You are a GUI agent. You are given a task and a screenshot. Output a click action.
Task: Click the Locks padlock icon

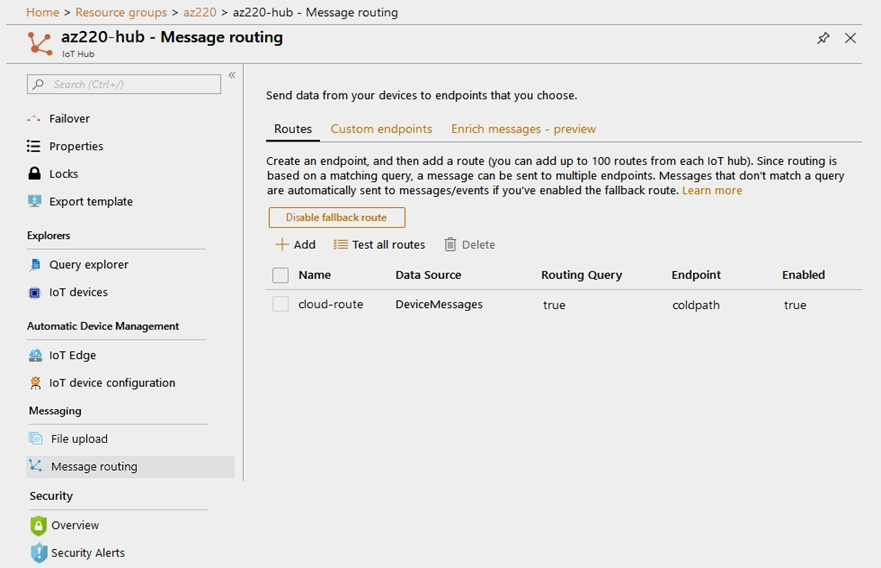[x=35, y=174]
